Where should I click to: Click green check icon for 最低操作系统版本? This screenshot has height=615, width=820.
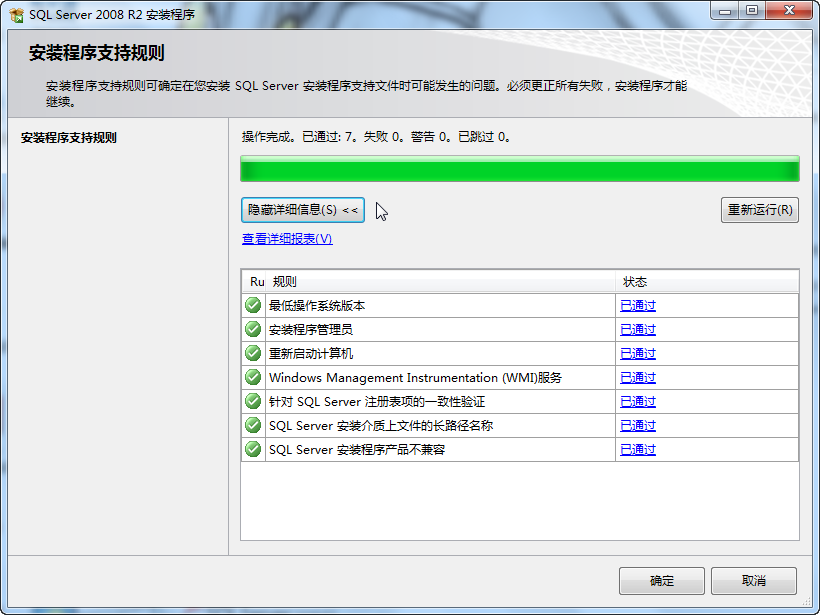(x=253, y=305)
